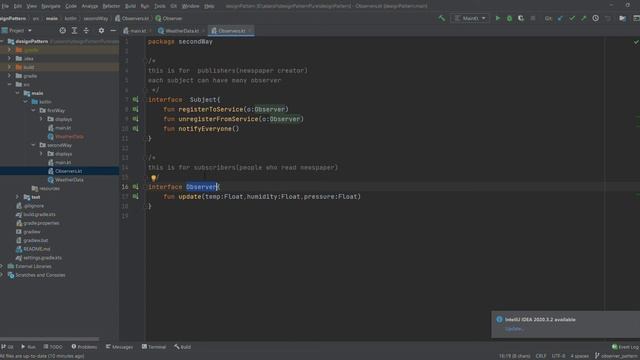Screen dimensions: 640x360
Task: Open Project panel settings gear
Action: pos(101,31)
